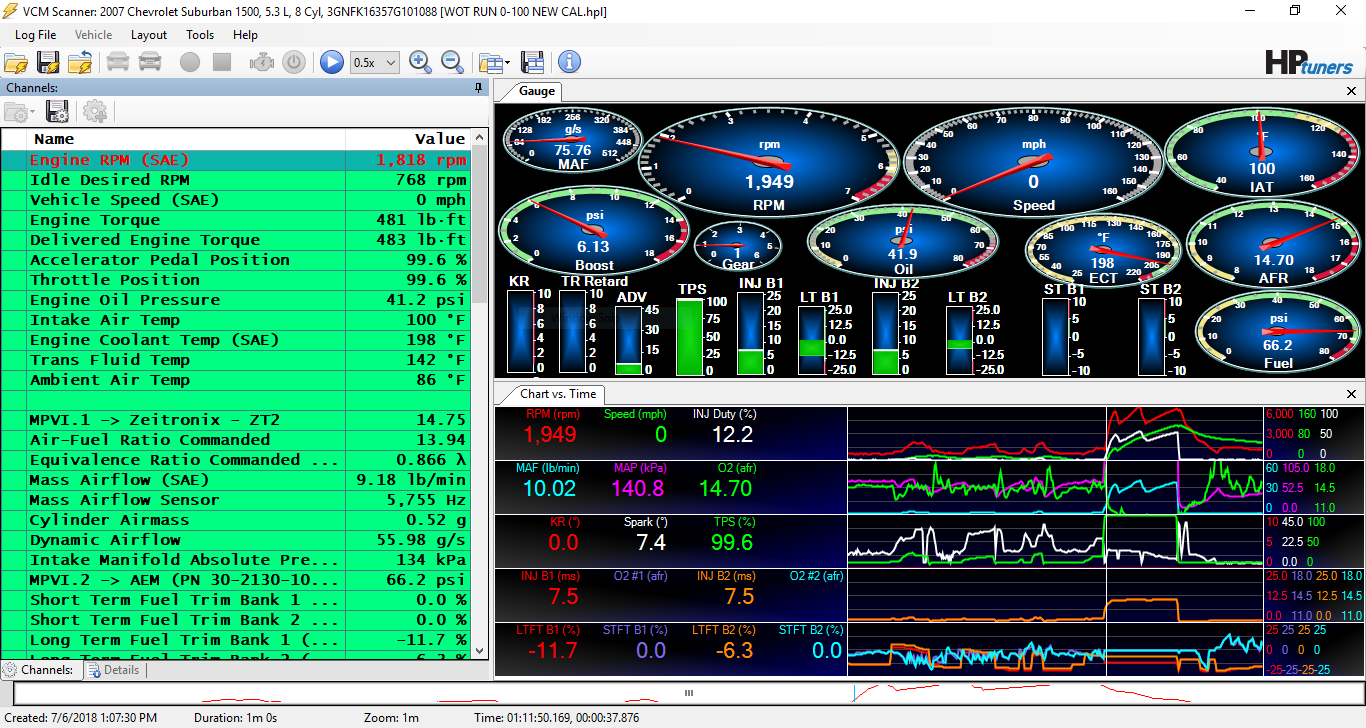The height and width of the screenshot is (728, 1366).
Task: Select the Chart vs. Time tab
Action: [x=557, y=394]
